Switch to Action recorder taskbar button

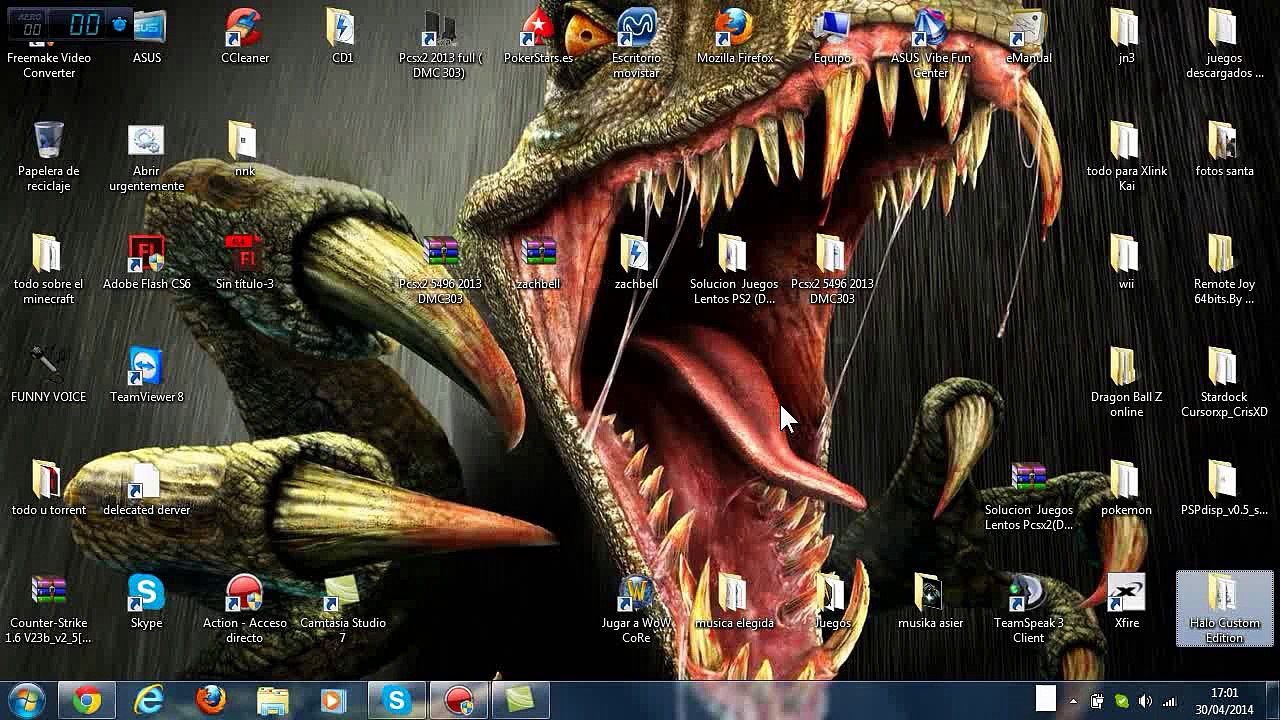click(x=459, y=701)
